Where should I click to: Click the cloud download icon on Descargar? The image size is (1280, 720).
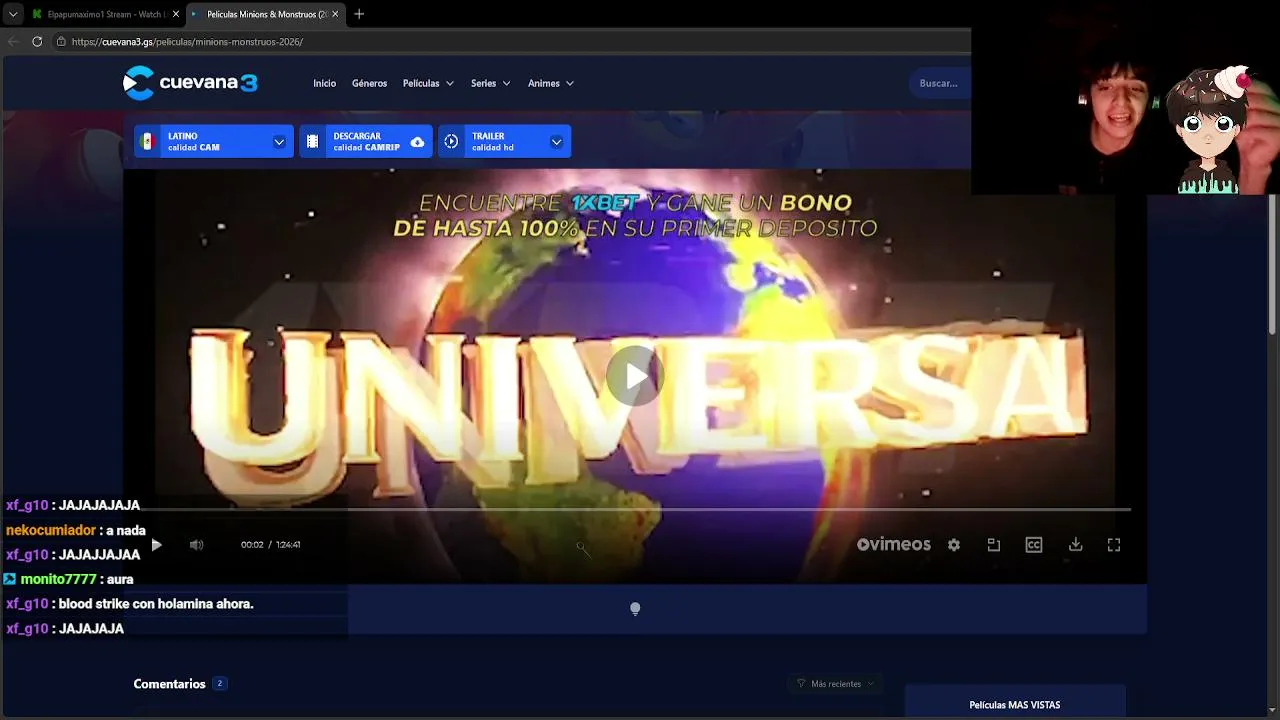[417, 142]
